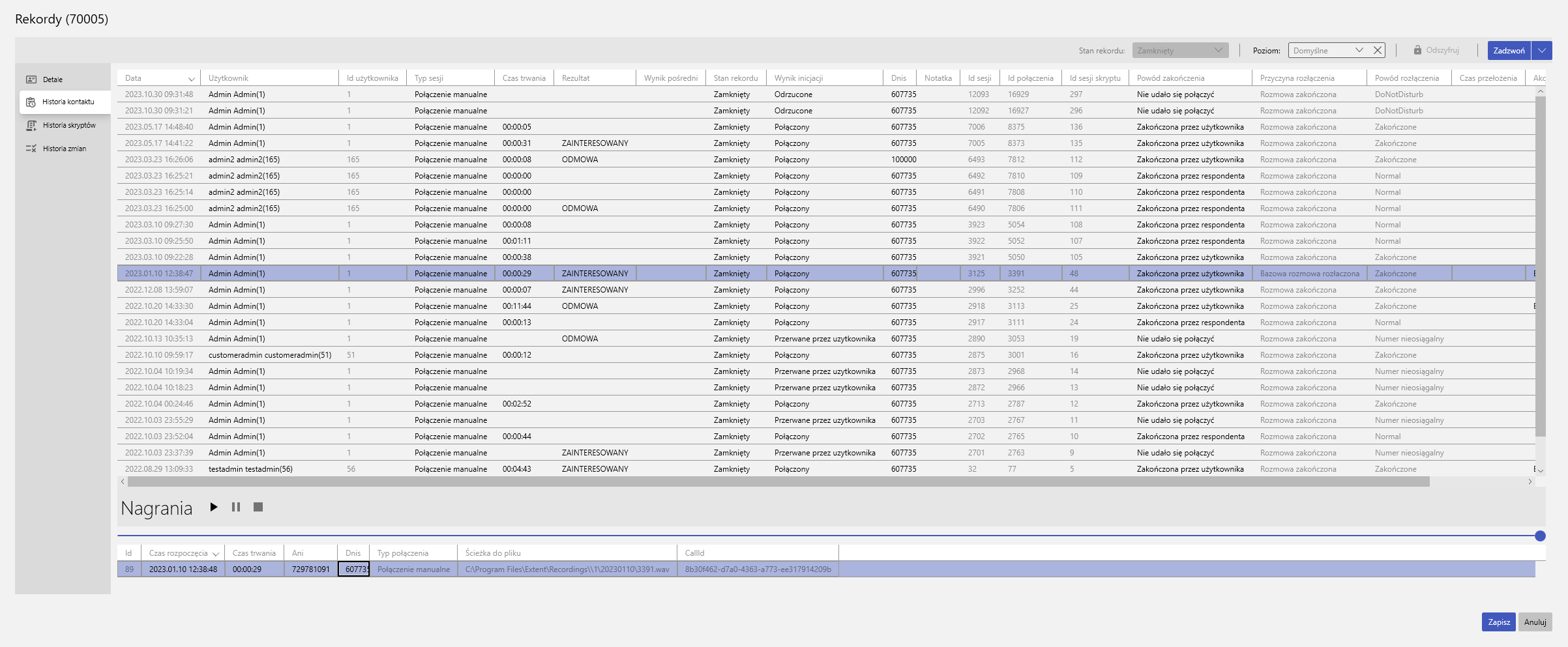Click the Zapisz button
The image size is (1568, 647).
pyautogui.click(x=1498, y=622)
